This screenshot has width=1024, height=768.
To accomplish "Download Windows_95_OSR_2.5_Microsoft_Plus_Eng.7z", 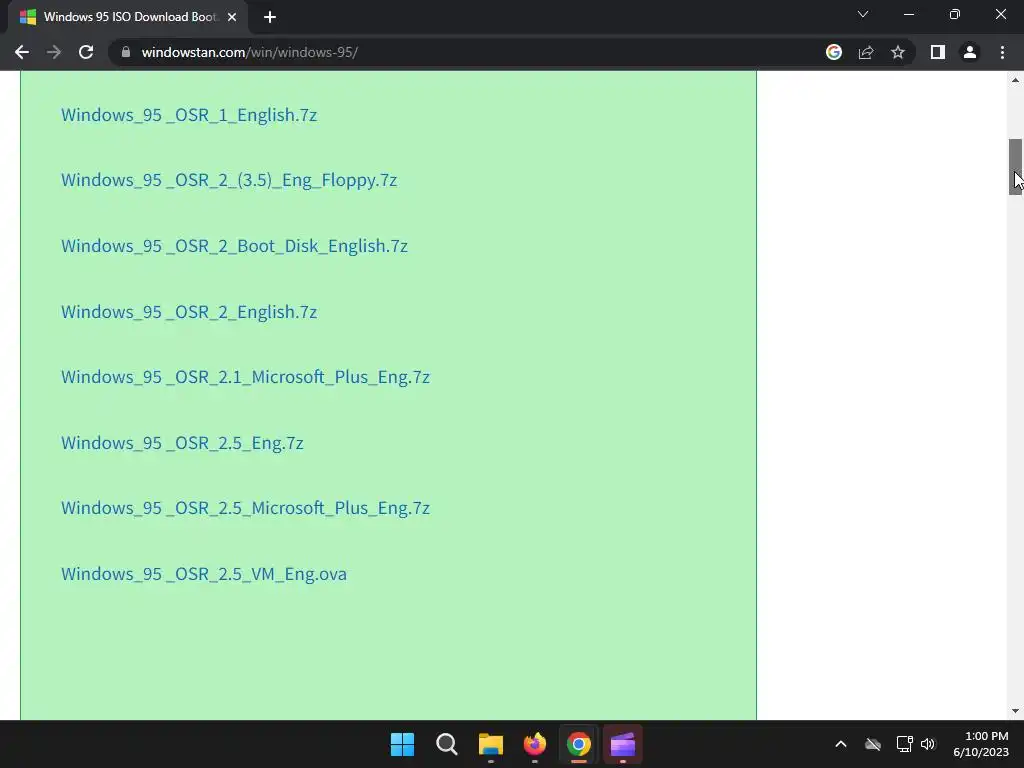I will [x=246, y=508].
